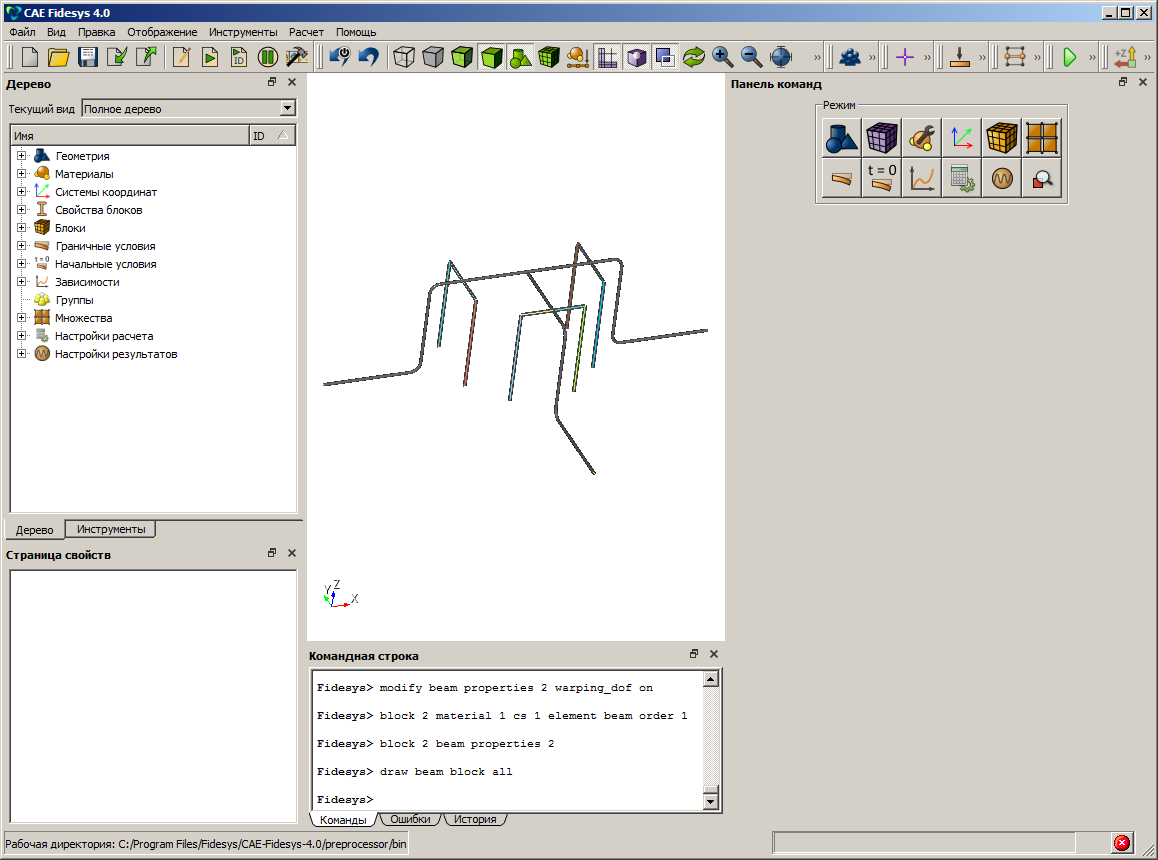
Task: Toggle perspective purple cube toolbar icon
Action: pyautogui.click(x=636, y=57)
